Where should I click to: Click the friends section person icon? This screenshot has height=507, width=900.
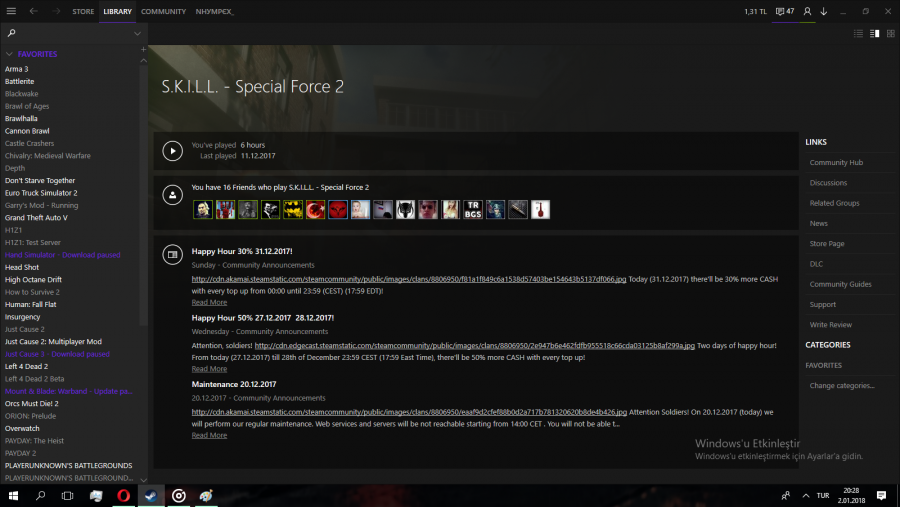[172, 195]
